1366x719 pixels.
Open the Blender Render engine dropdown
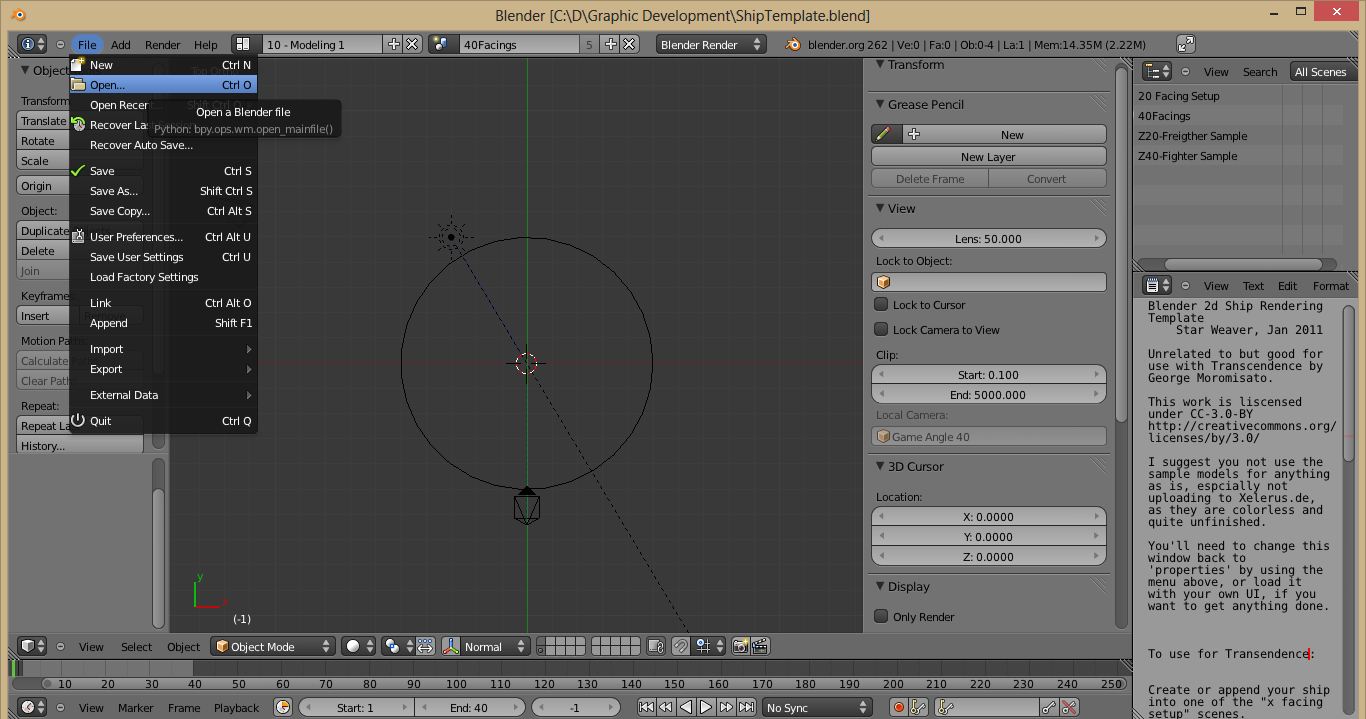point(711,44)
